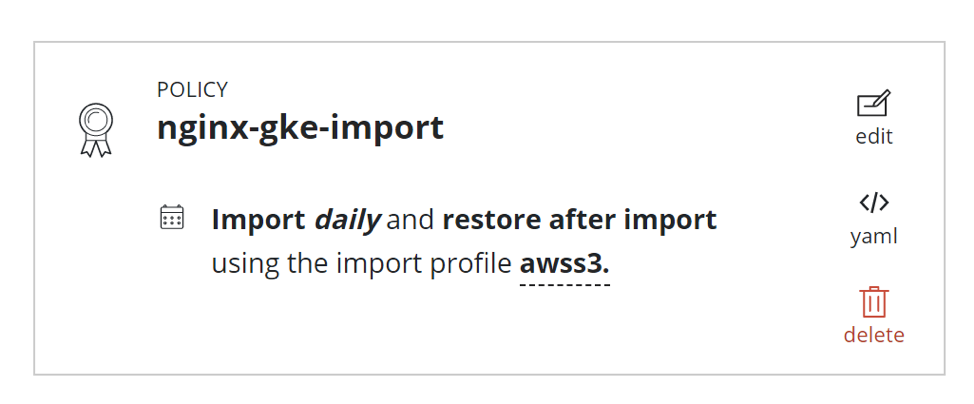Click the dashed underline beneath awss3
The width and height of the screenshot is (974, 404).
pyautogui.click(x=565, y=285)
